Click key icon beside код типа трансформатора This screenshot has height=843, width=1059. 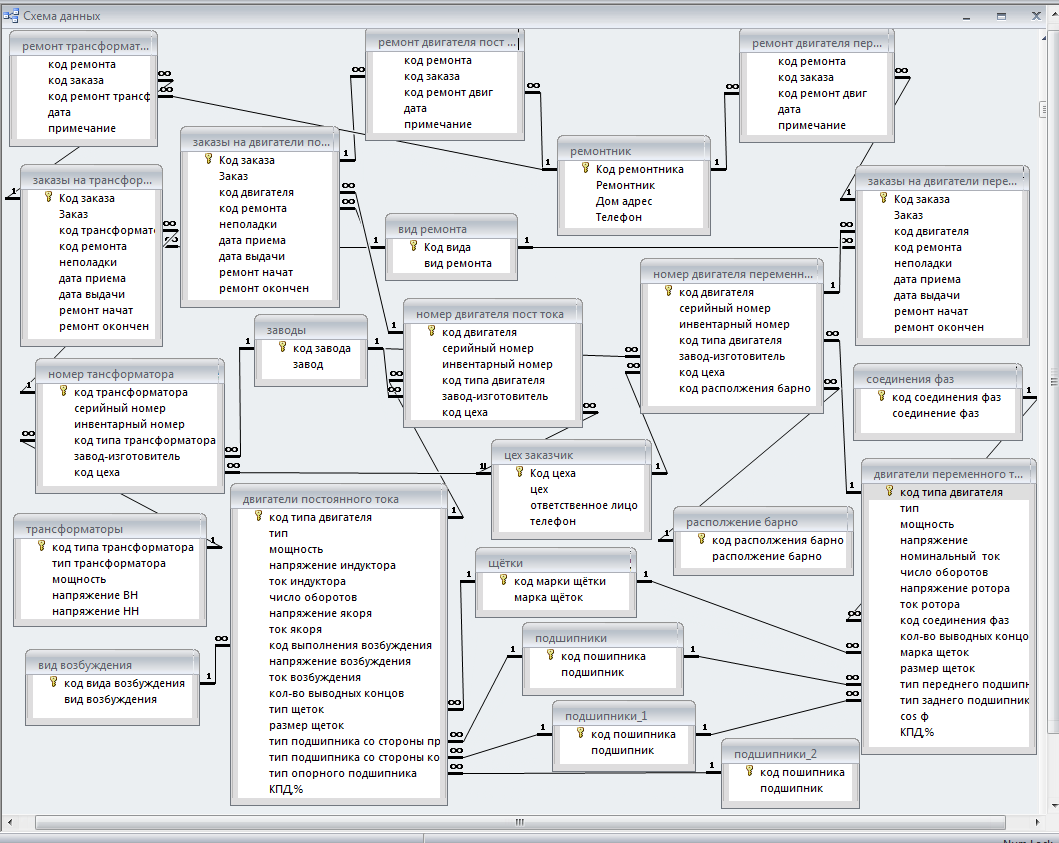(x=41, y=546)
